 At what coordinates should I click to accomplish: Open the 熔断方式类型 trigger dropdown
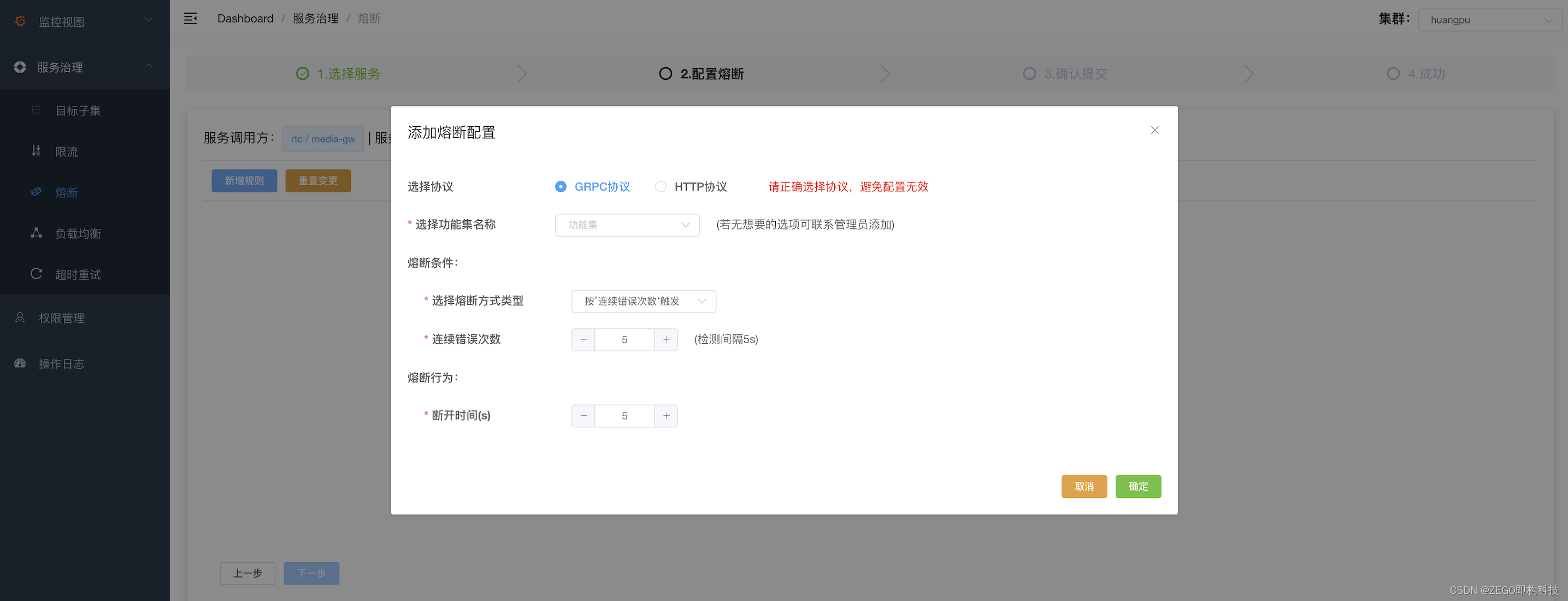[x=643, y=302]
